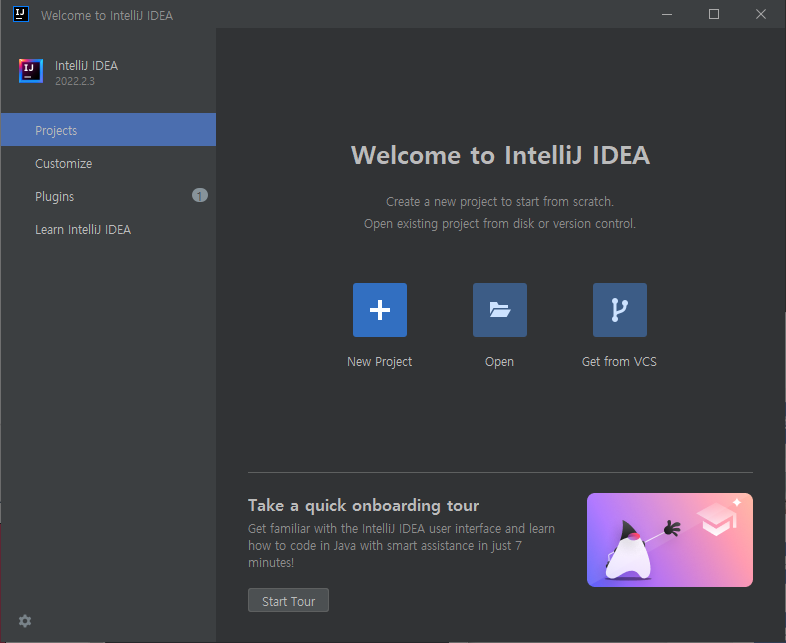Click the version text 2022.2.3
Image resolution: width=786 pixels, height=643 pixels.
(75, 81)
